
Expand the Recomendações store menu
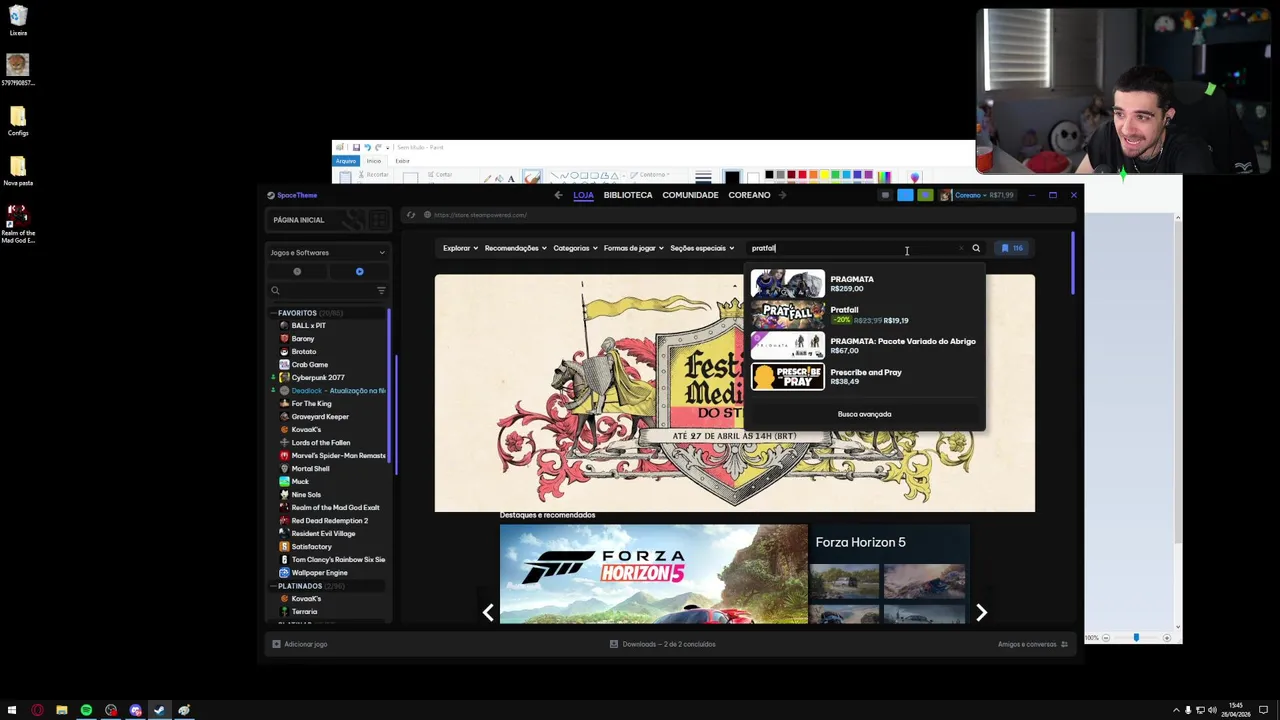515,248
